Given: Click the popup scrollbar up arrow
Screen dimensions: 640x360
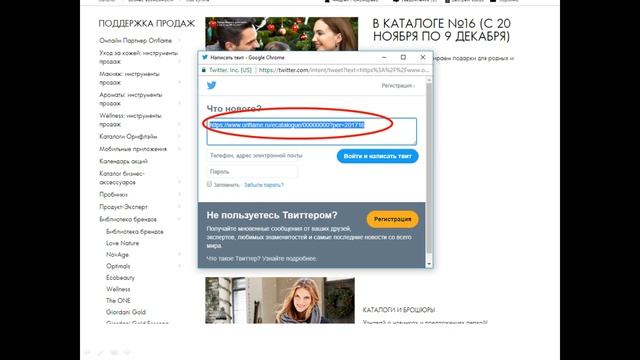Looking at the screenshot, I should 429,80.
